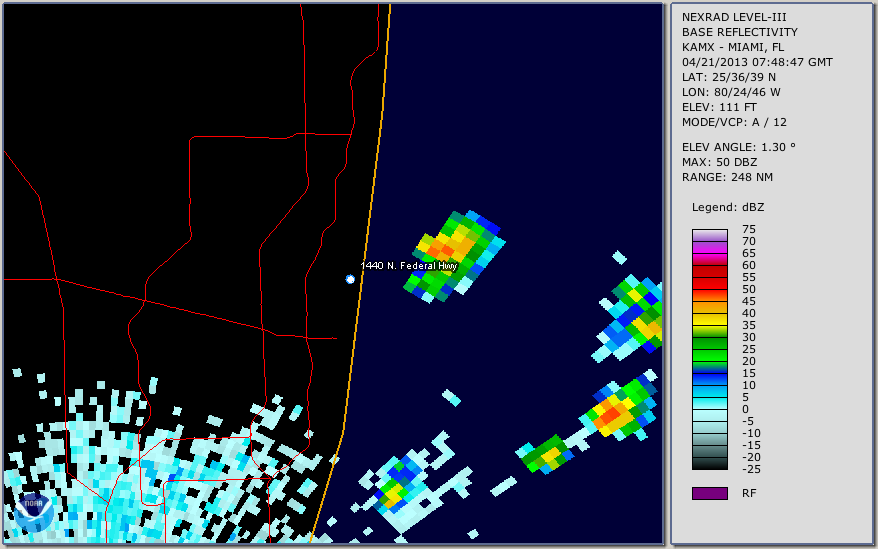Click the orange-red storm core at lower right

pyautogui.click(x=610, y=416)
